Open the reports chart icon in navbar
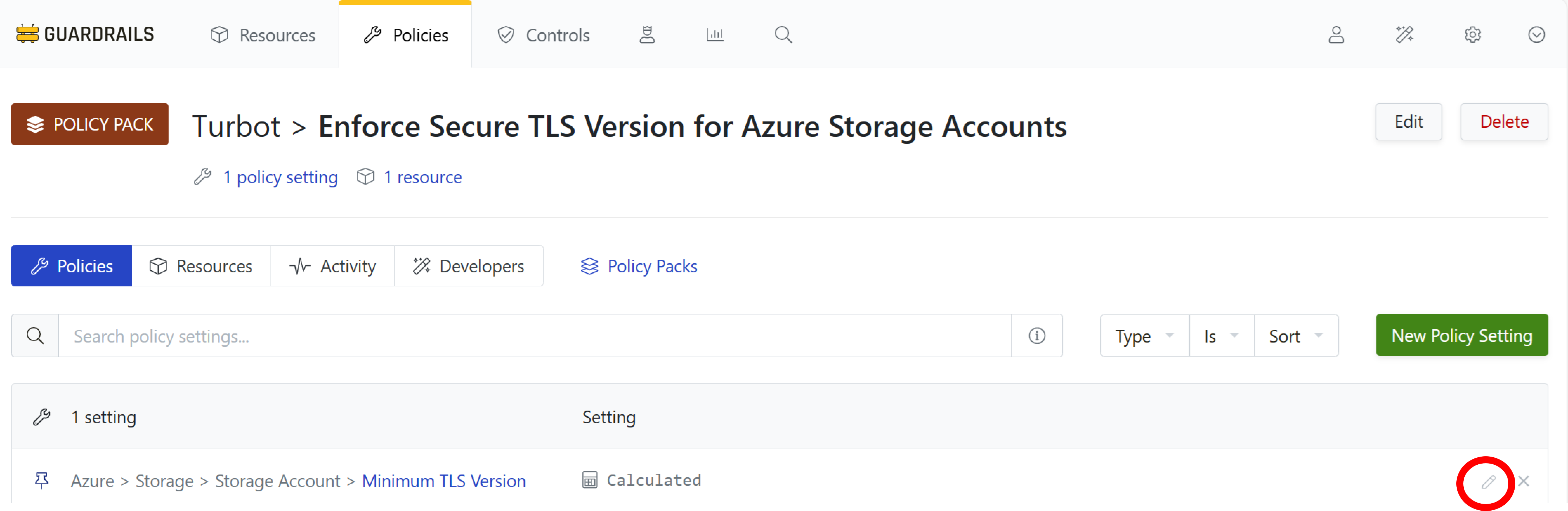 (x=714, y=35)
